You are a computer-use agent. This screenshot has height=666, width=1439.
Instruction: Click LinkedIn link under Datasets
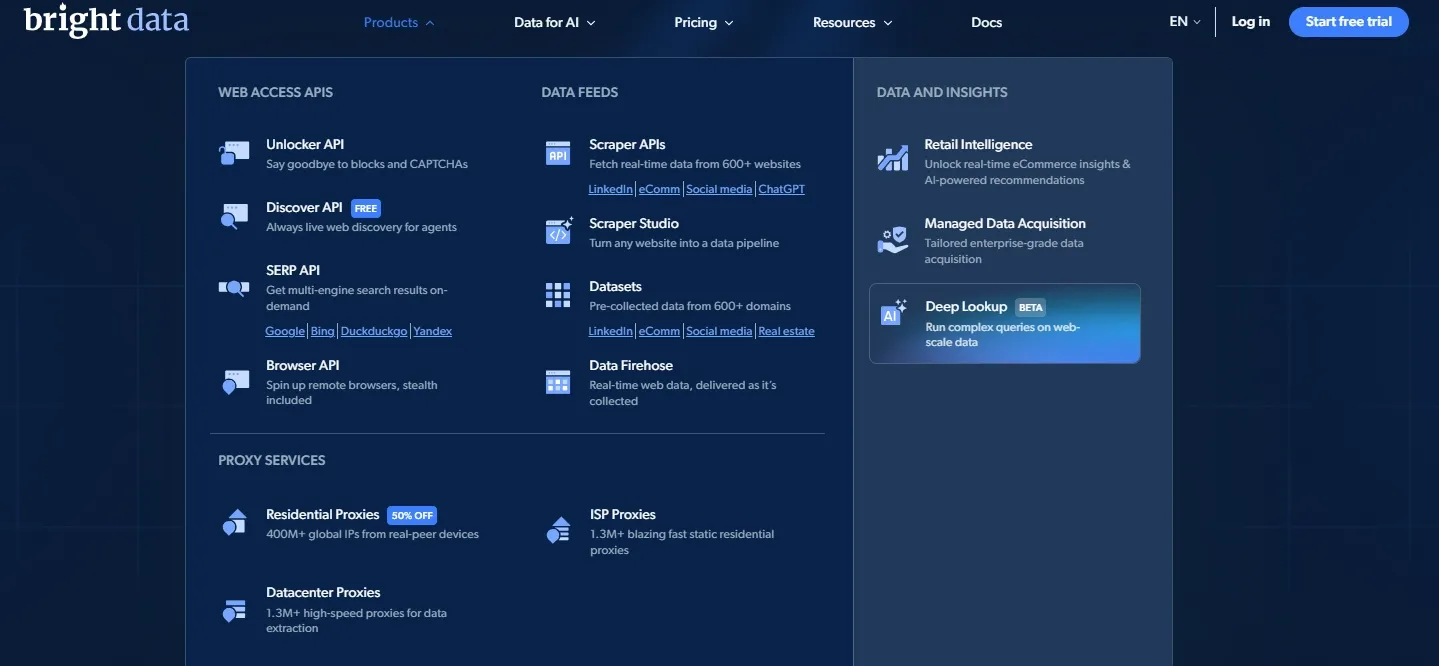[610, 331]
